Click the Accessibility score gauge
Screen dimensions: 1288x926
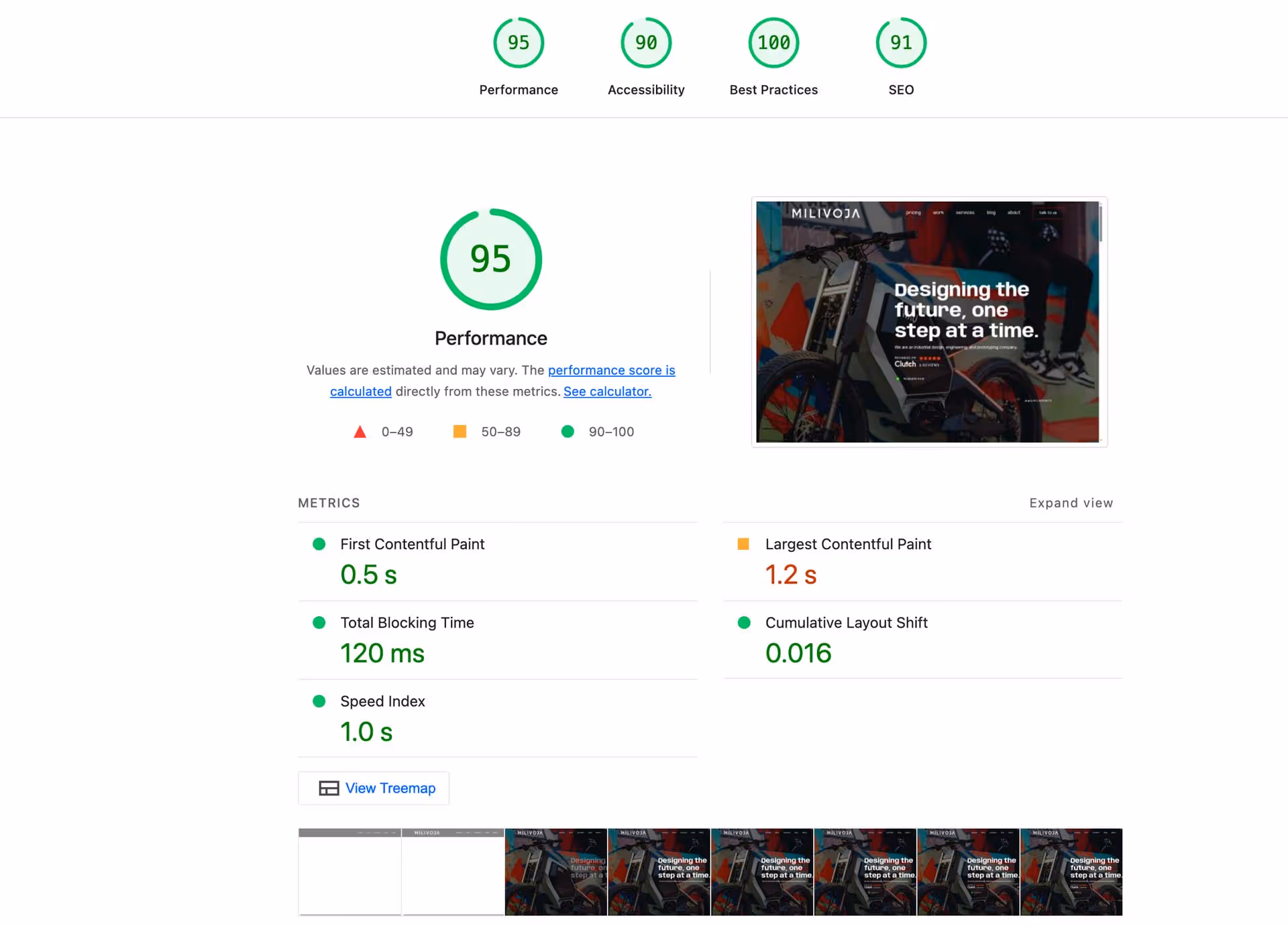(645, 43)
